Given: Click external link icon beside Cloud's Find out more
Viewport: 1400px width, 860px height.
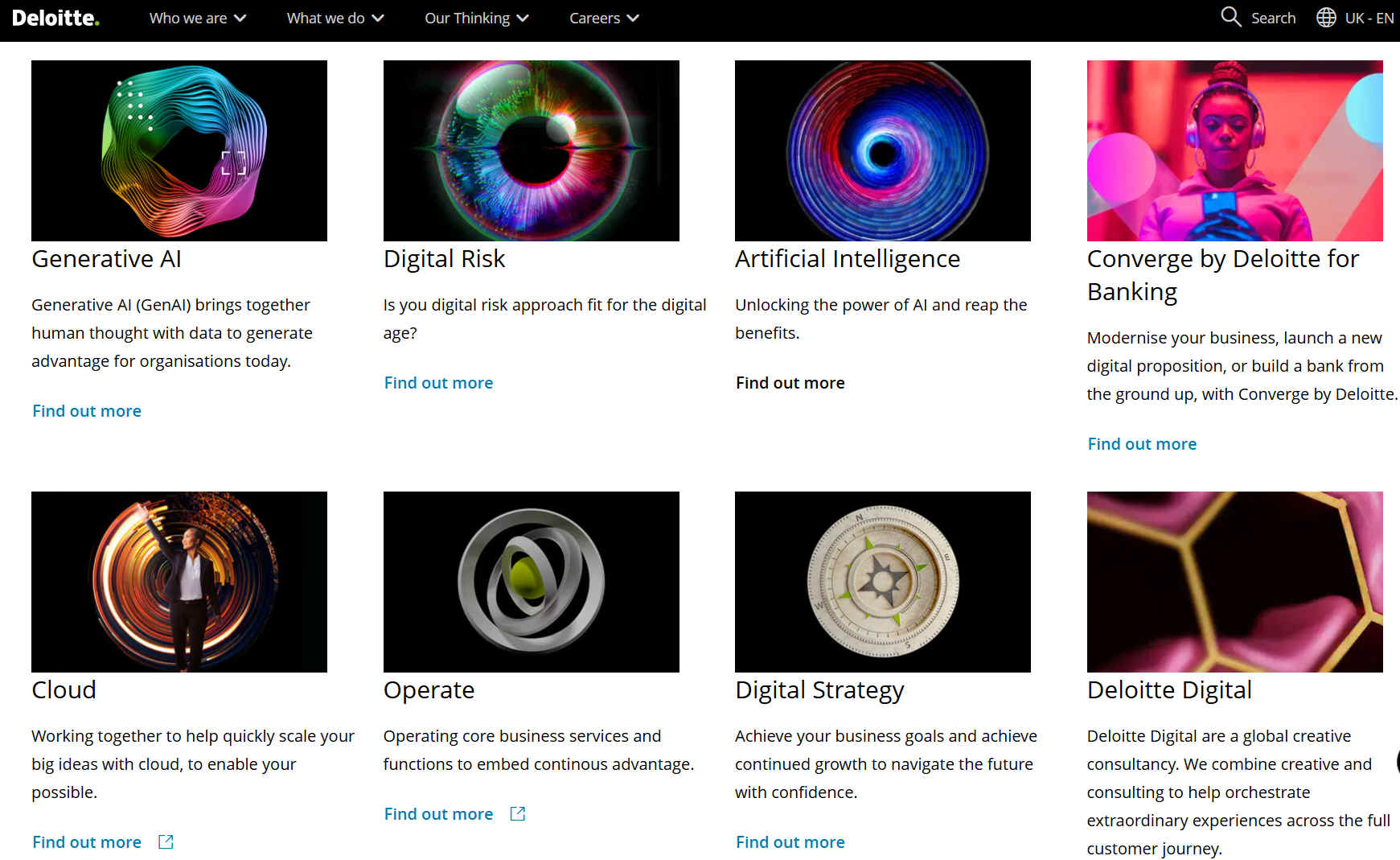Looking at the screenshot, I should pyautogui.click(x=166, y=841).
